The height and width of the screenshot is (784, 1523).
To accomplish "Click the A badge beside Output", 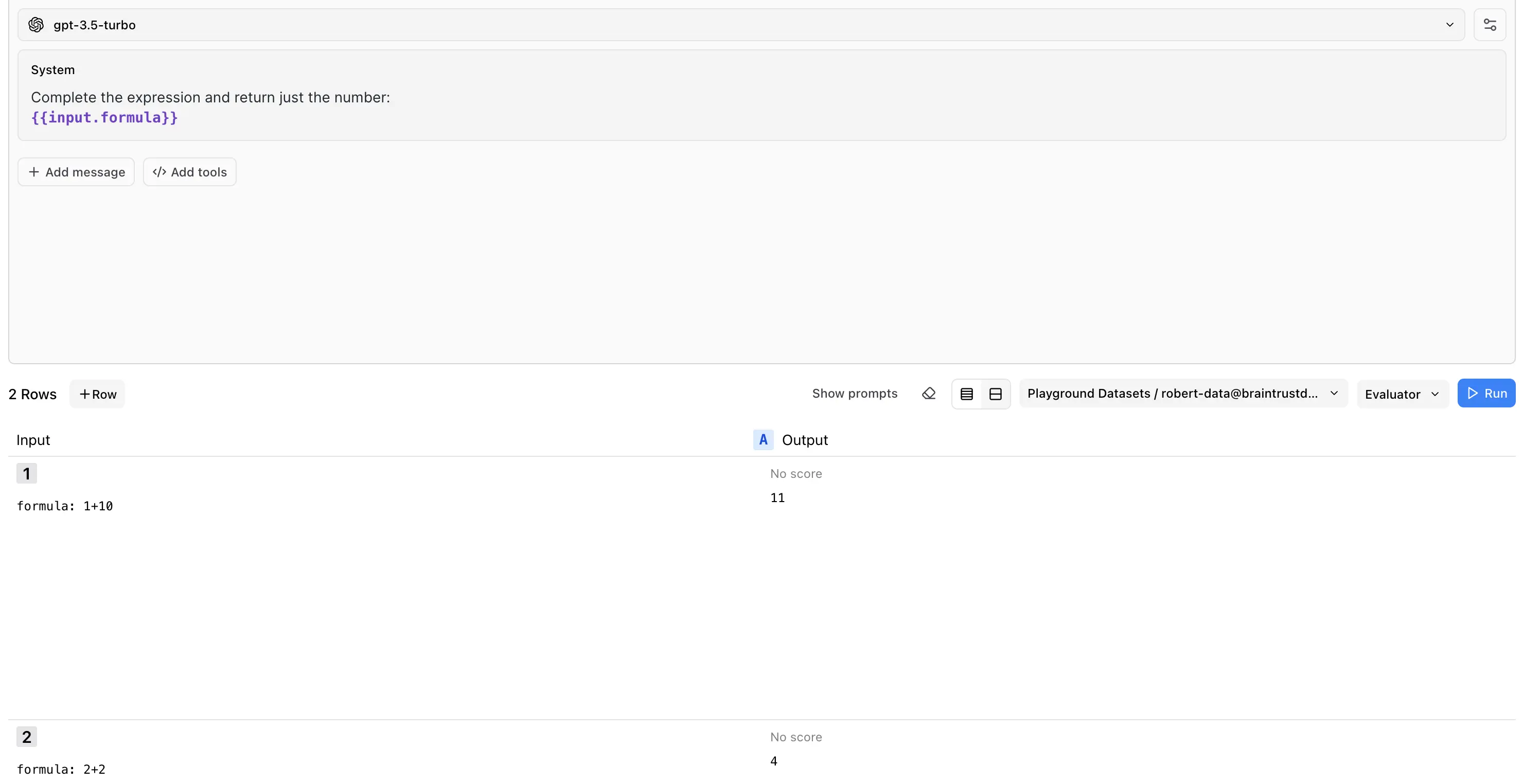I will (x=763, y=439).
